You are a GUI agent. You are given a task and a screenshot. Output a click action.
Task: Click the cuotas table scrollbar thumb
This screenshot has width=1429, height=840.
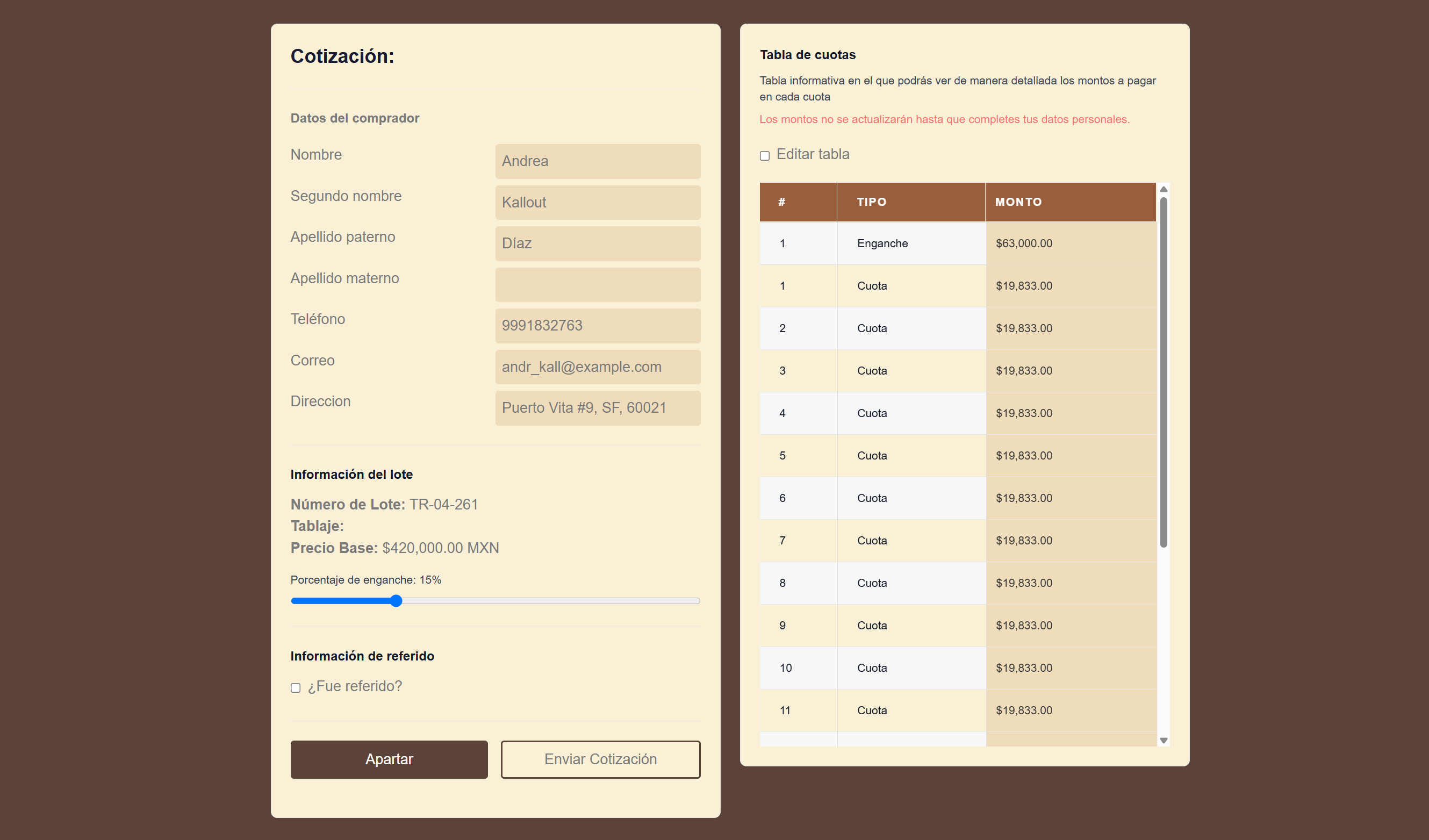coord(1163,371)
